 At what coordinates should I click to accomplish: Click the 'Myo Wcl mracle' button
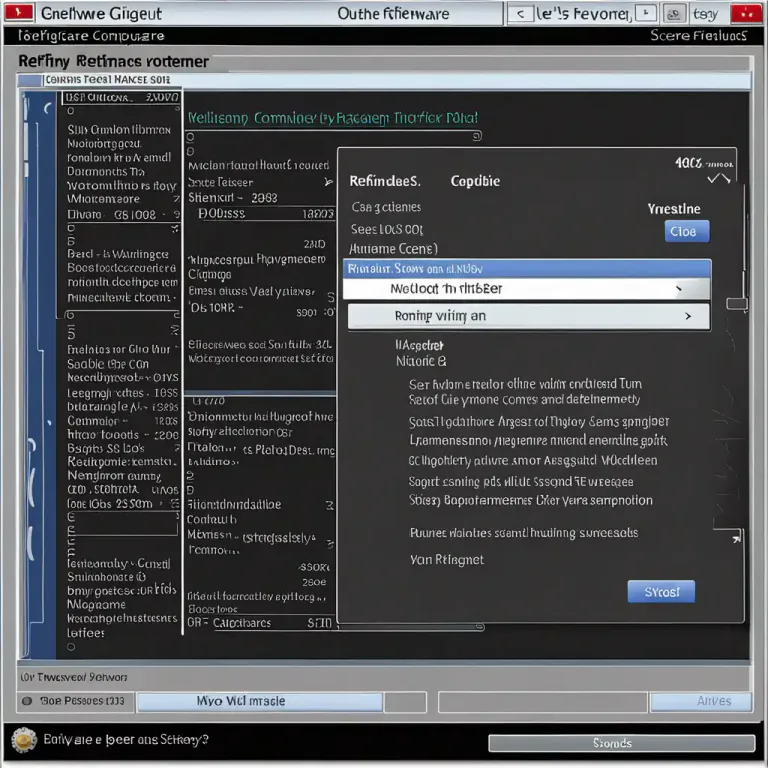260,701
